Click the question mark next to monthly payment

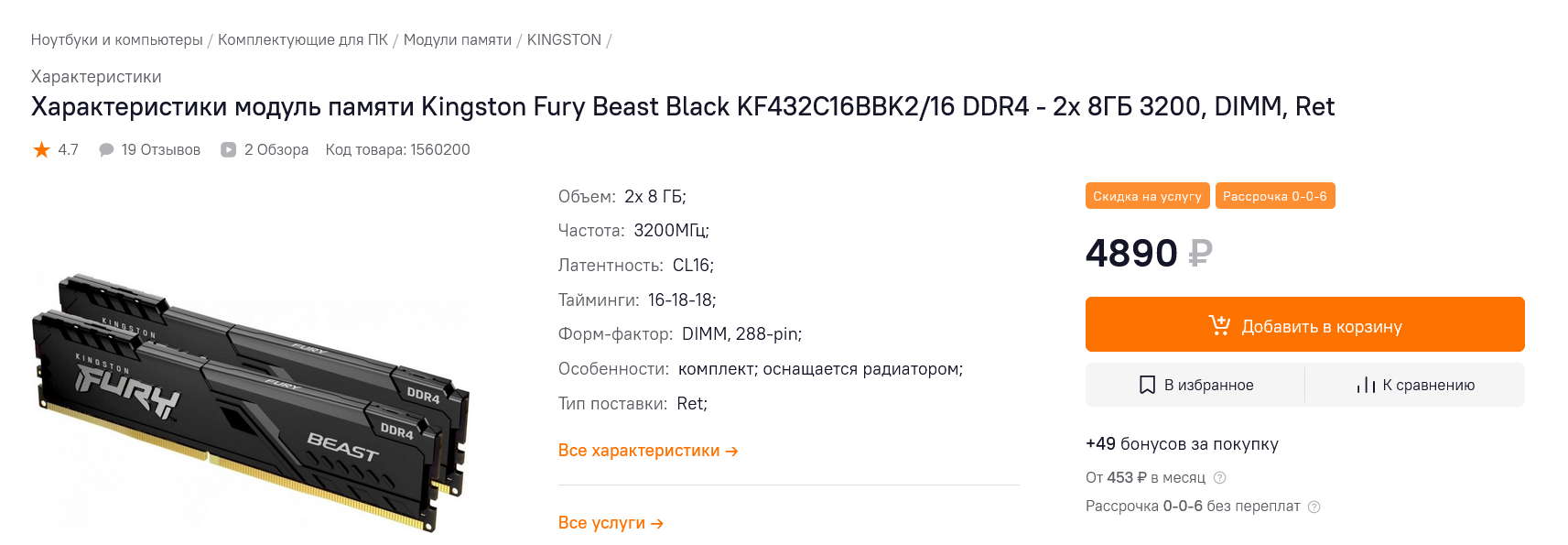click(x=1219, y=478)
